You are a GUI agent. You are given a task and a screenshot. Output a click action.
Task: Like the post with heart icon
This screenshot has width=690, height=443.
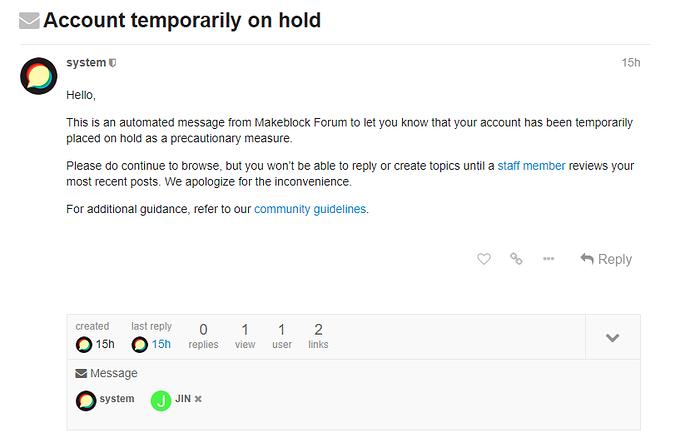point(484,259)
